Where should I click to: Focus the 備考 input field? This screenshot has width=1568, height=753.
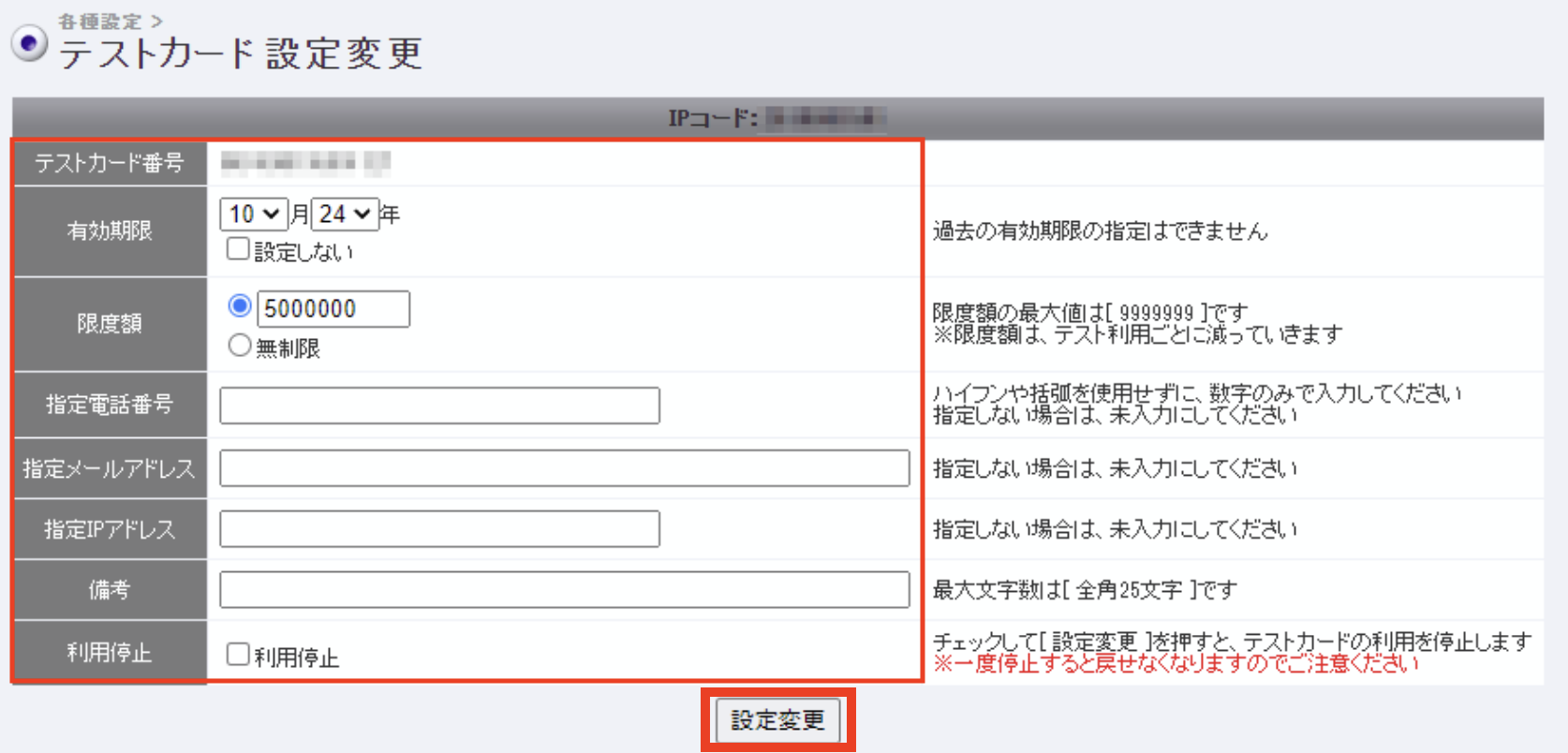coord(565,589)
